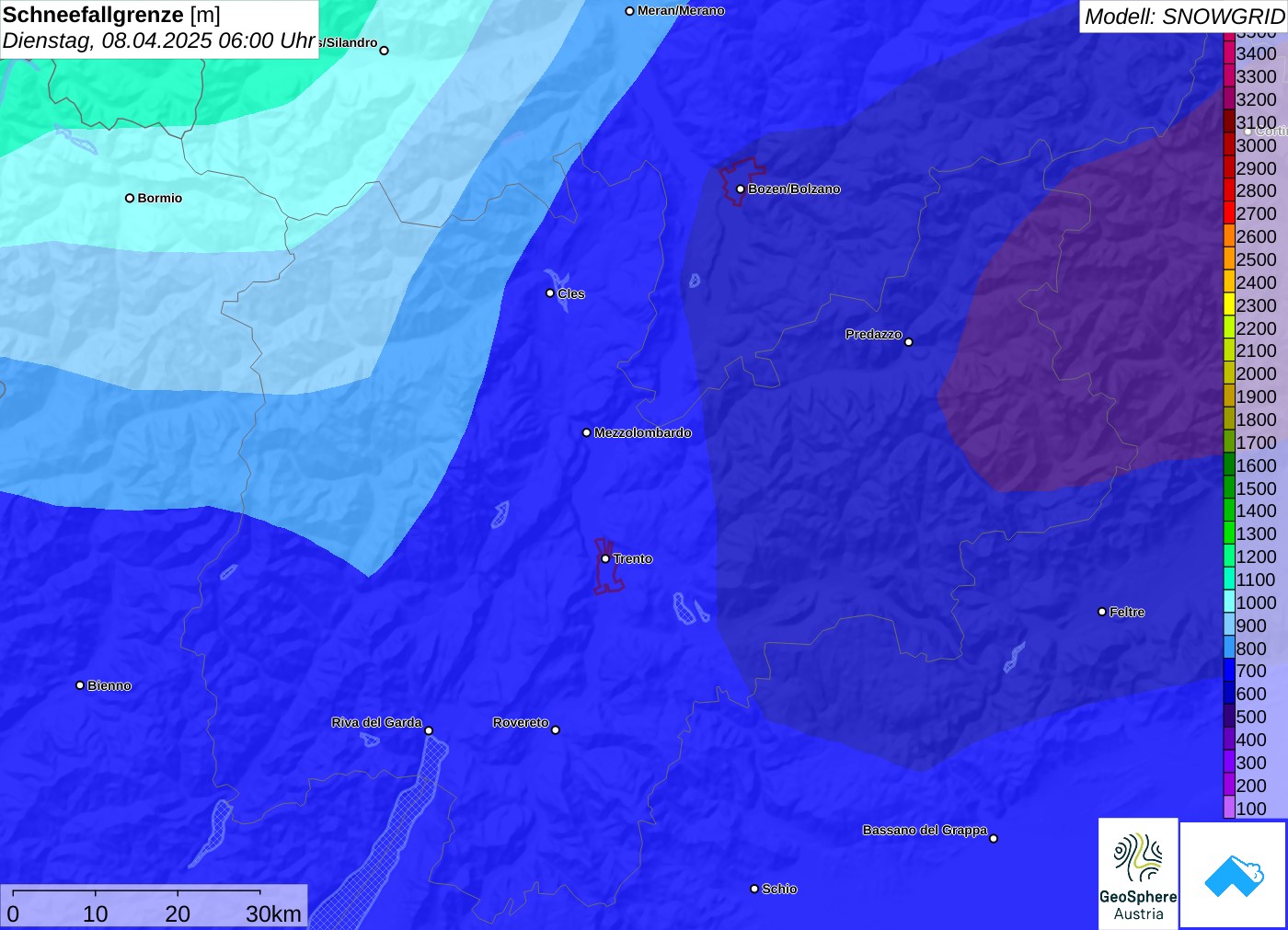The width and height of the screenshot is (1288, 930).
Task: Select the 400 m purple legend swatch
Action: [x=1229, y=739]
